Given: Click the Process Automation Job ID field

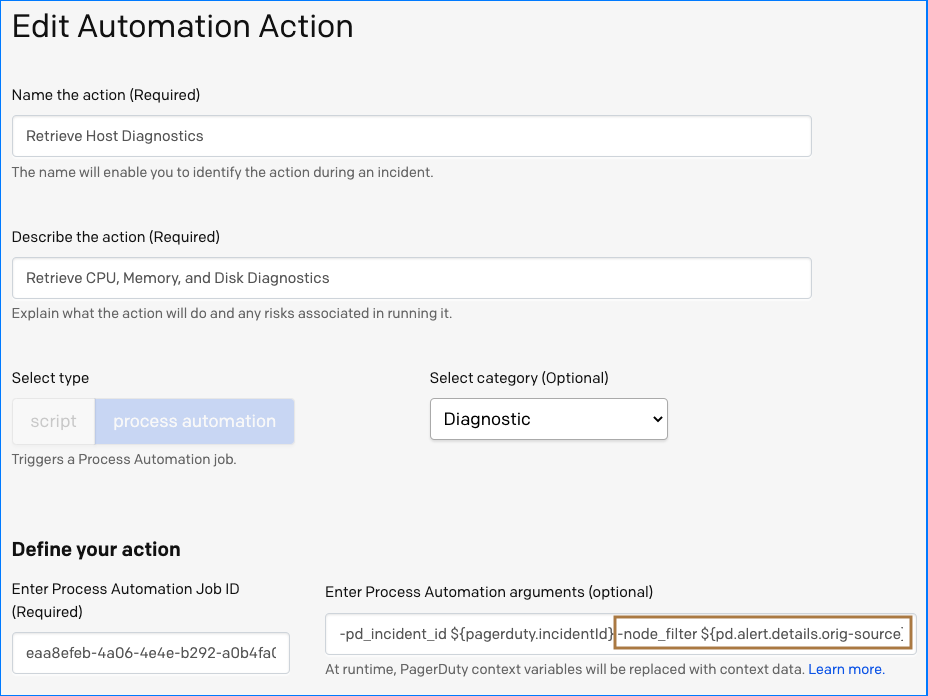Looking at the screenshot, I should (x=151, y=653).
